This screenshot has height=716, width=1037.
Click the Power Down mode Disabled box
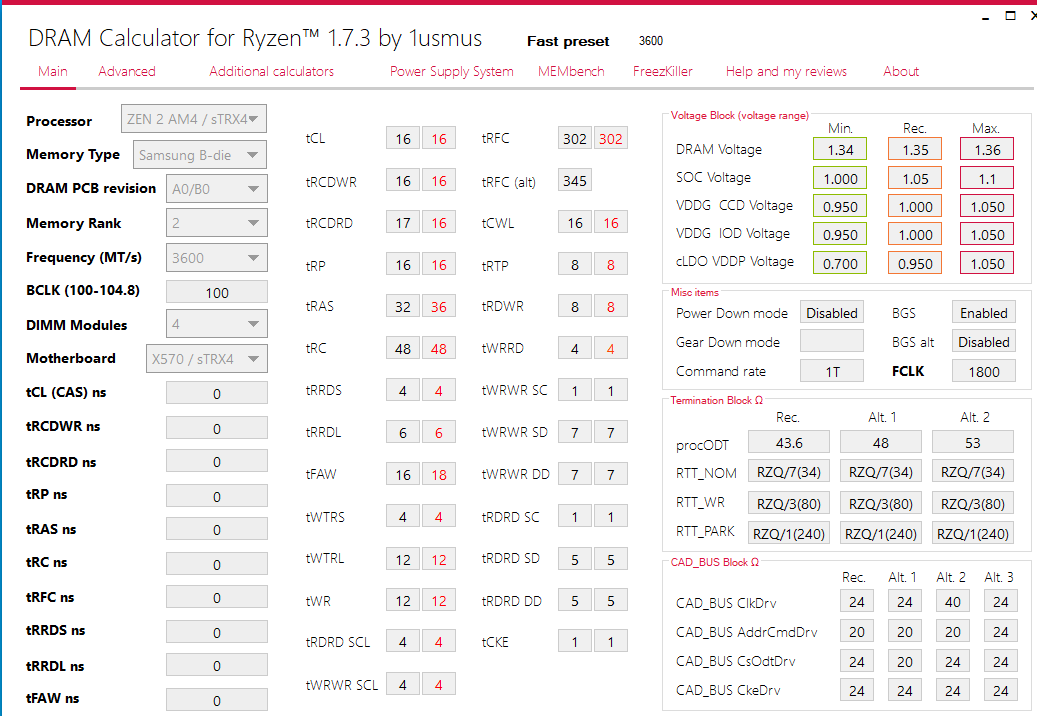point(832,313)
